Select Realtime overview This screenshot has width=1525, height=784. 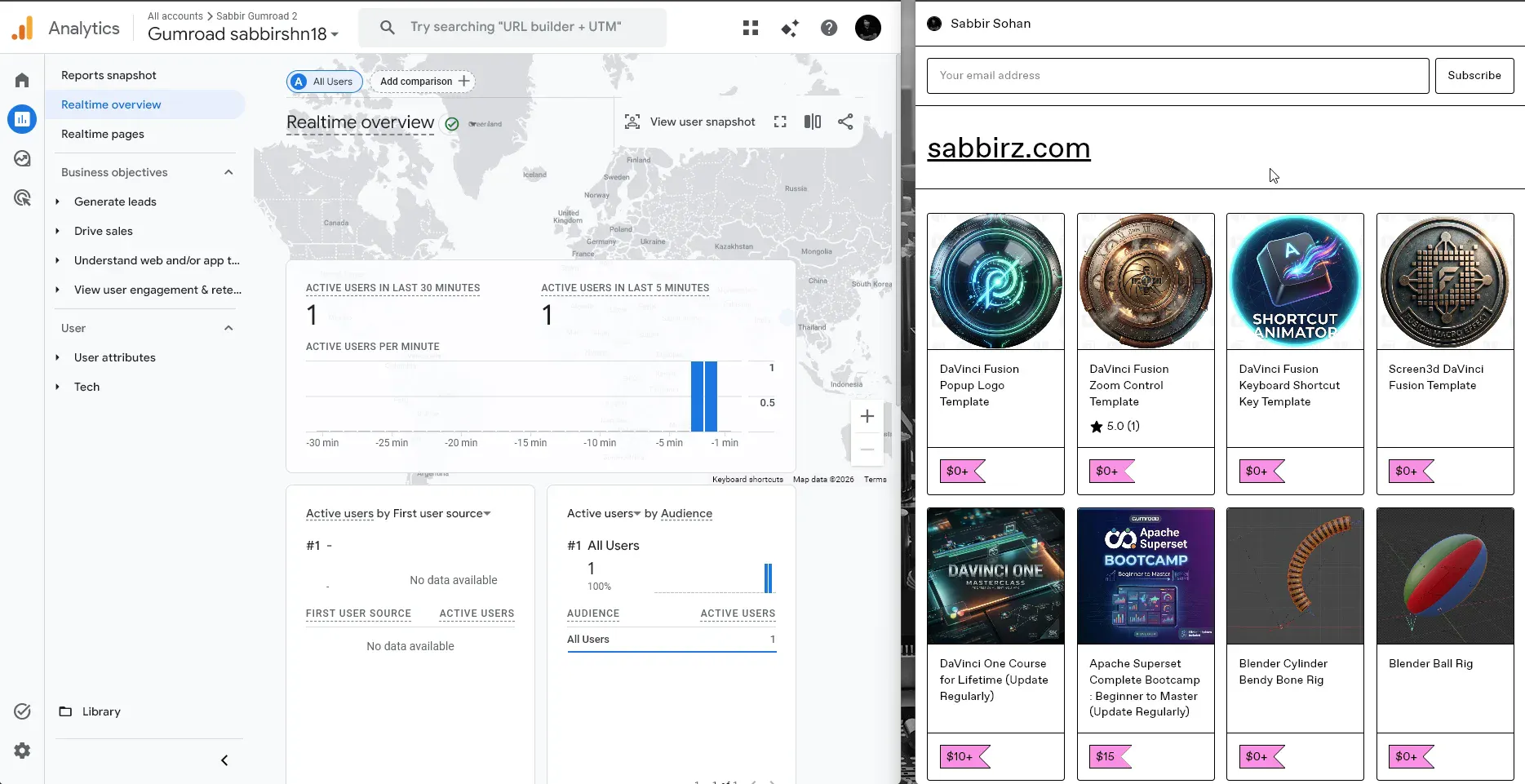(x=111, y=104)
